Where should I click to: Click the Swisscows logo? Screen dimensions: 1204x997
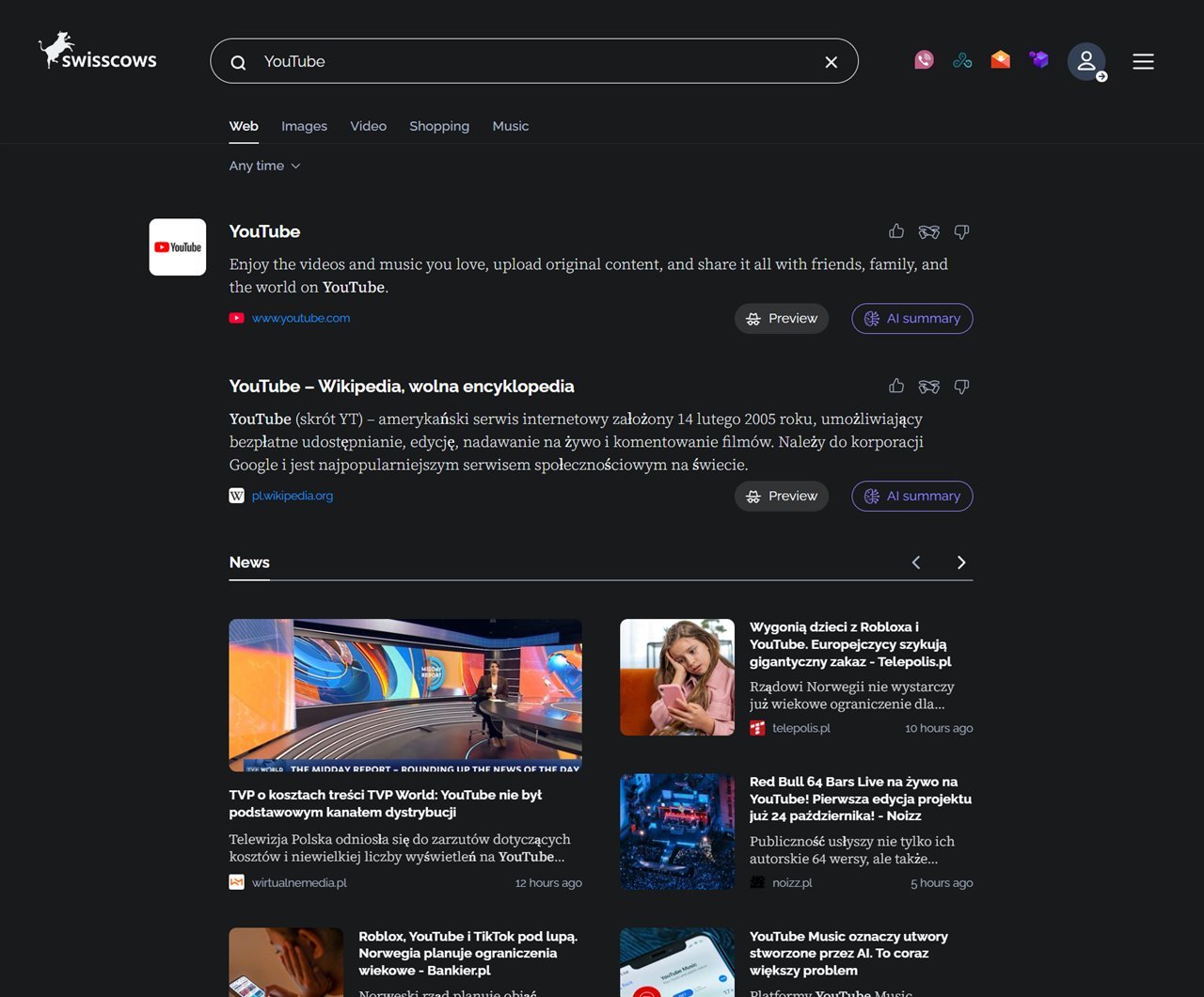(x=98, y=52)
